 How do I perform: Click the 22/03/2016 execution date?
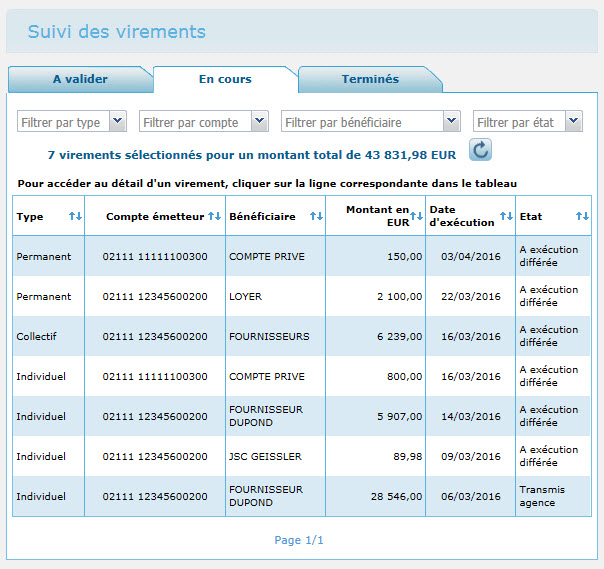tap(471, 296)
